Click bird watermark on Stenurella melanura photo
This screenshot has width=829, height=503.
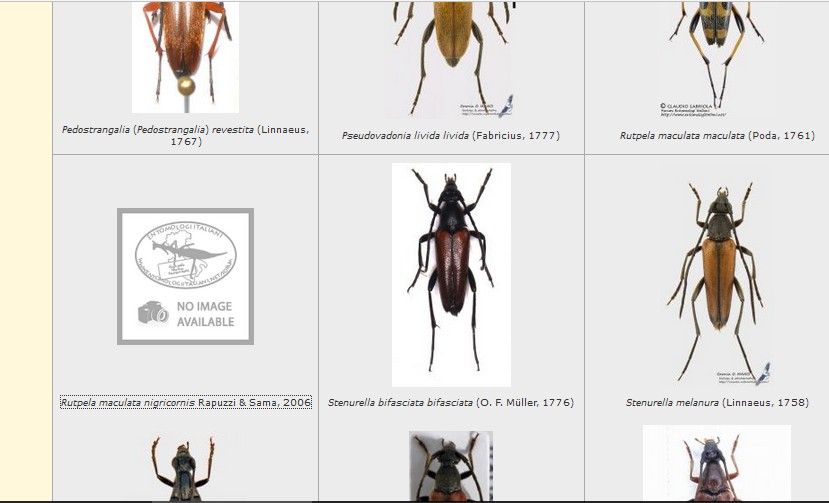click(x=761, y=374)
